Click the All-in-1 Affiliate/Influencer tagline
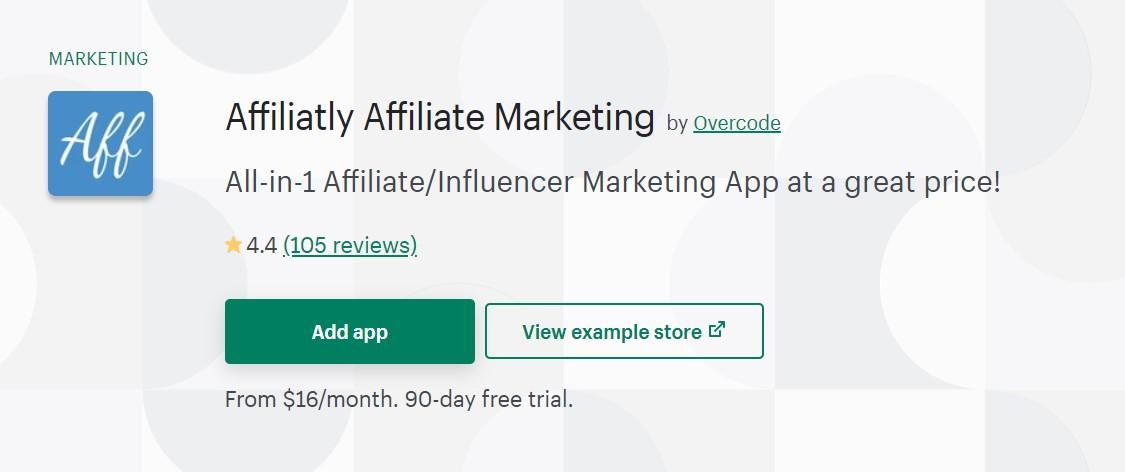1125x472 pixels. [613, 183]
